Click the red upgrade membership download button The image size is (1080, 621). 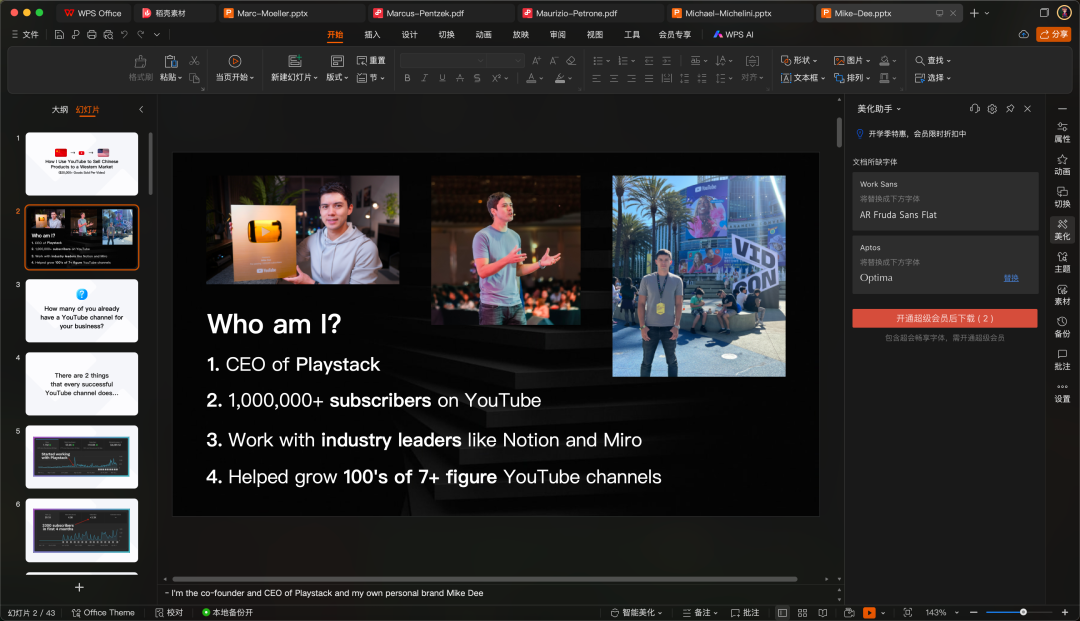[944, 318]
